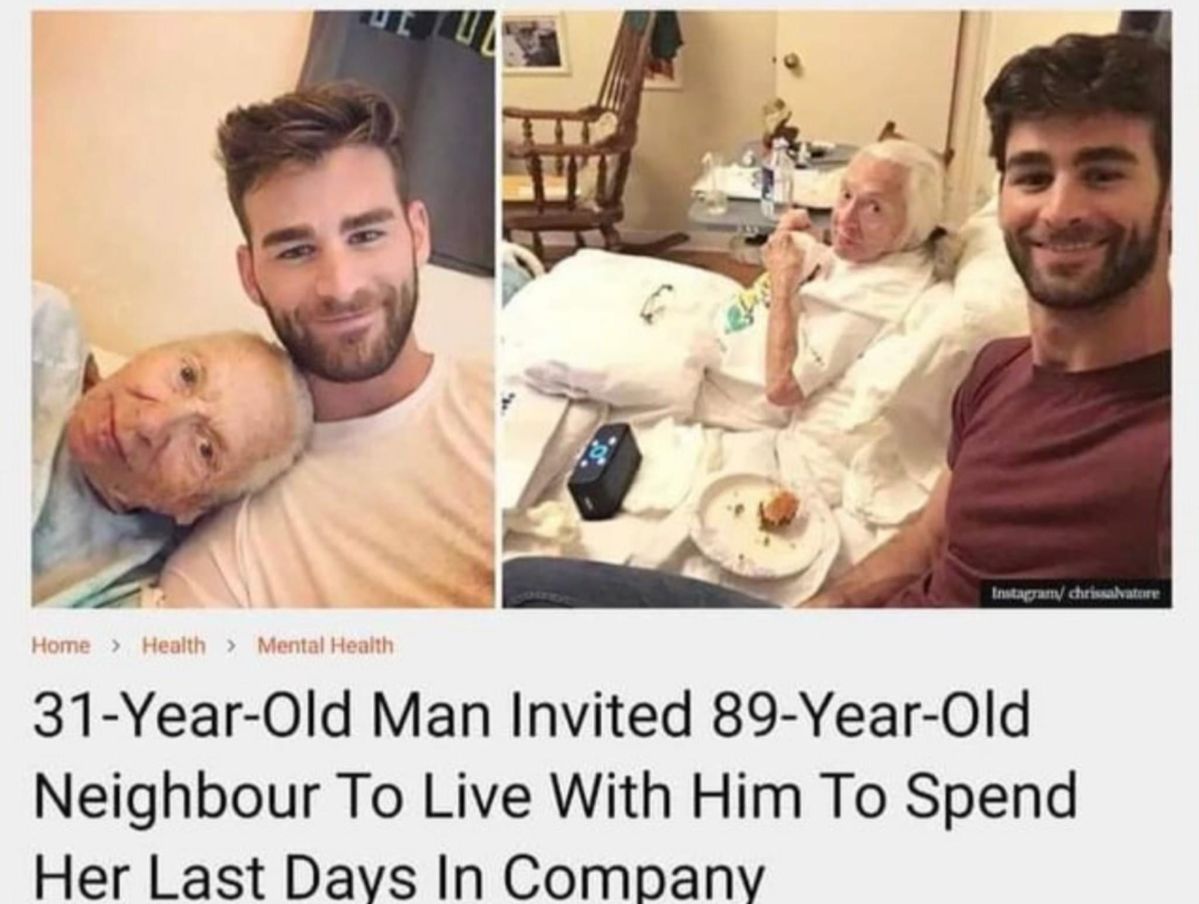
Task: Go to the Health breadcrumb category
Action: (174, 645)
